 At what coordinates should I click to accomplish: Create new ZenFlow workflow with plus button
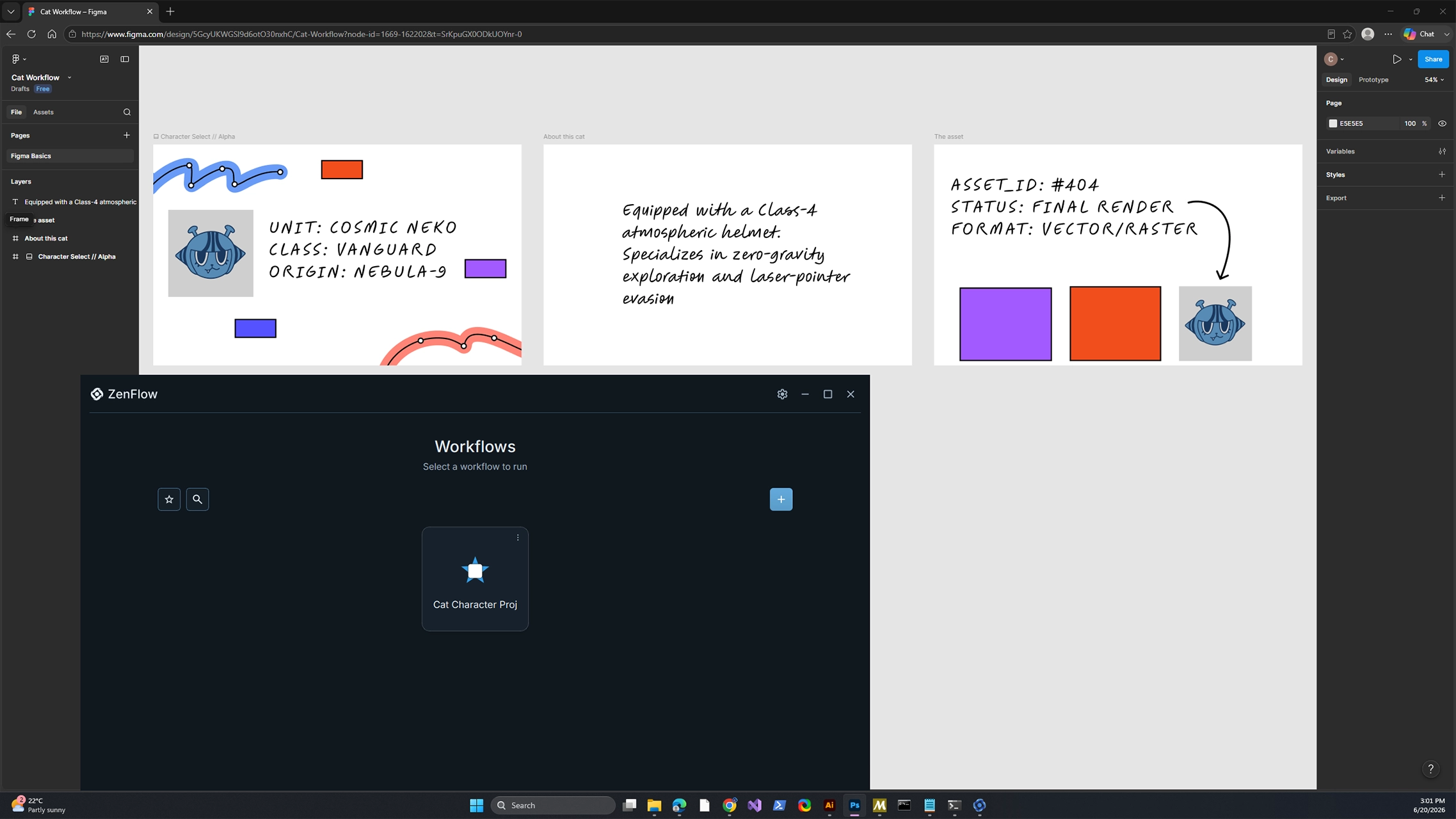781,499
